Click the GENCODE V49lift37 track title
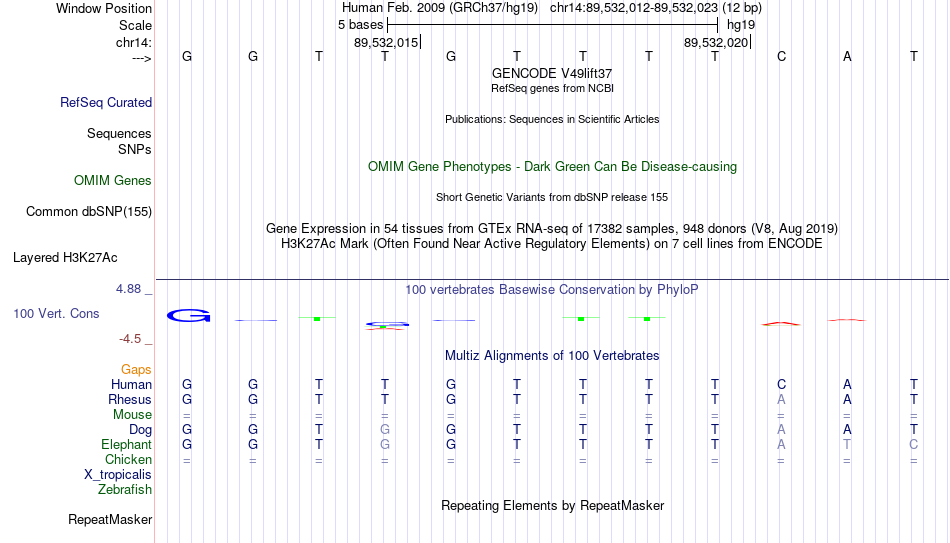 click(x=552, y=73)
